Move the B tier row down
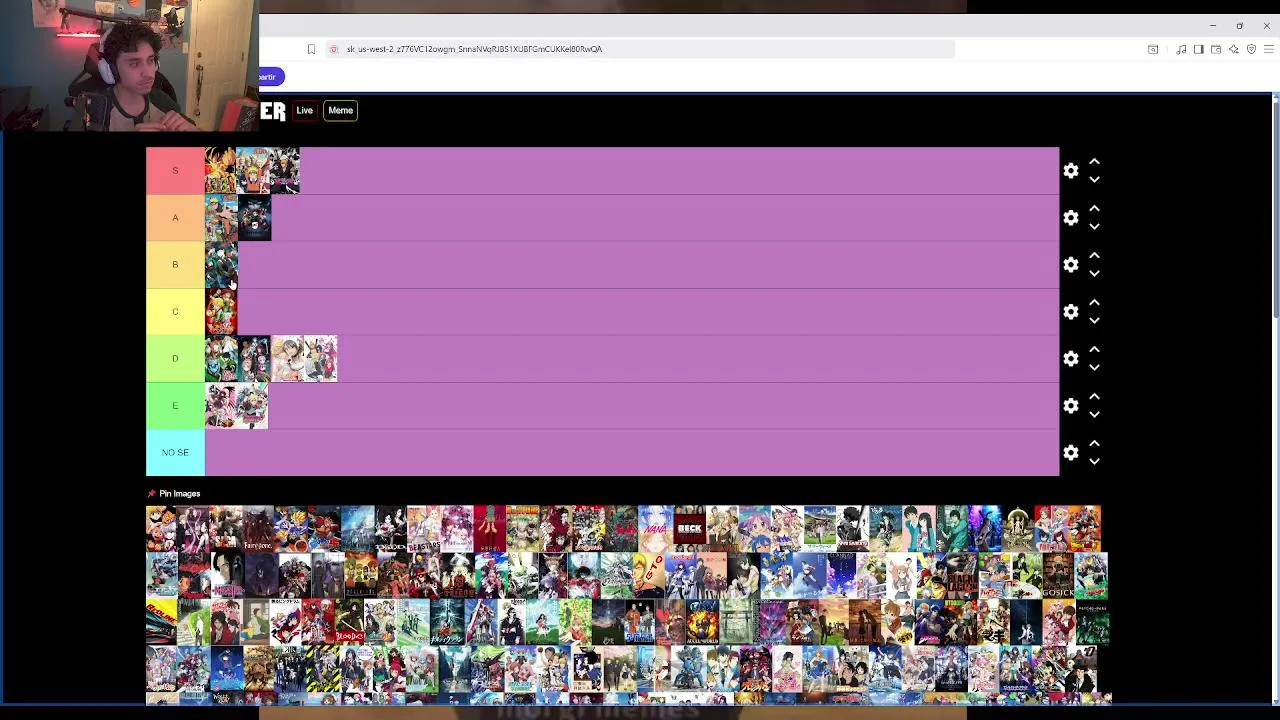The image size is (1280, 720). [x=1094, y=274]
